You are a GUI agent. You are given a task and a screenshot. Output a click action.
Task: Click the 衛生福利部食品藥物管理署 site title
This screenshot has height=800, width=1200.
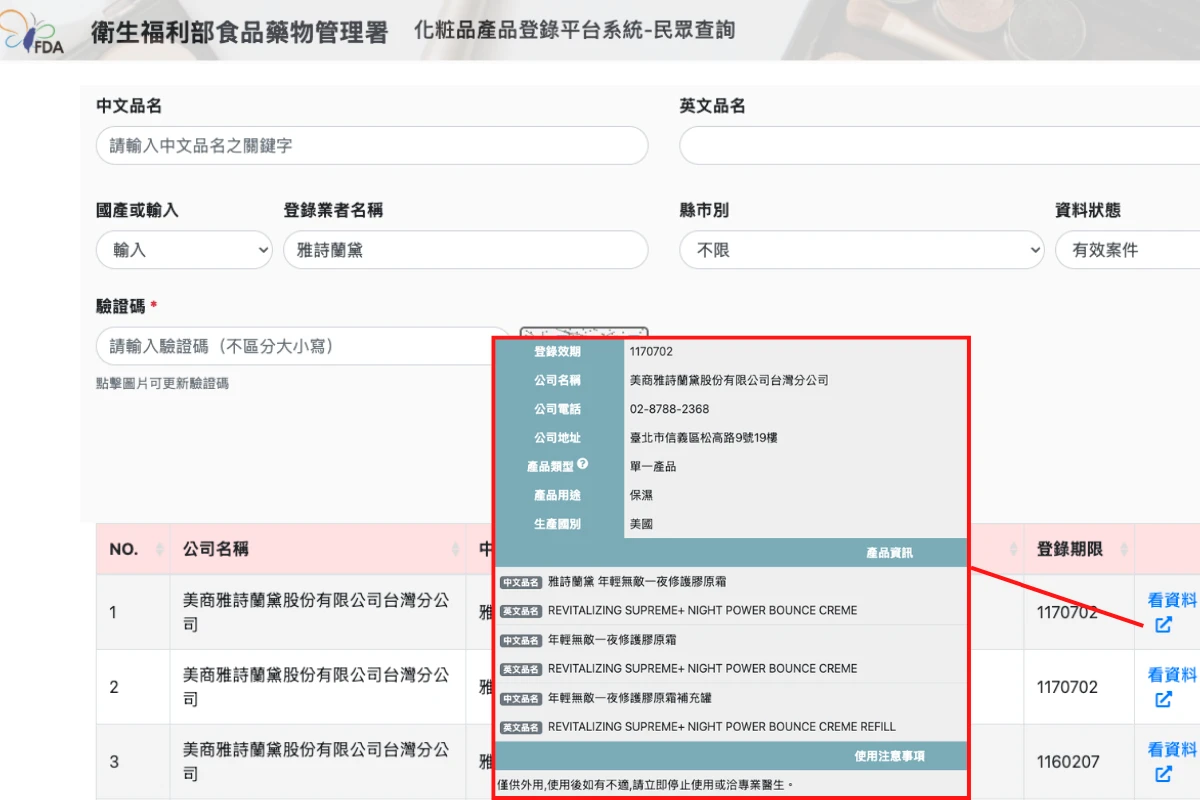[239, 32]
